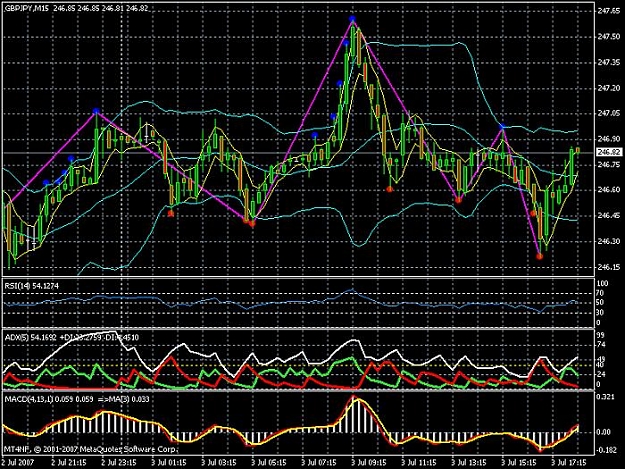Click the 99 level on ADX scale

click(x=601, y=336)
